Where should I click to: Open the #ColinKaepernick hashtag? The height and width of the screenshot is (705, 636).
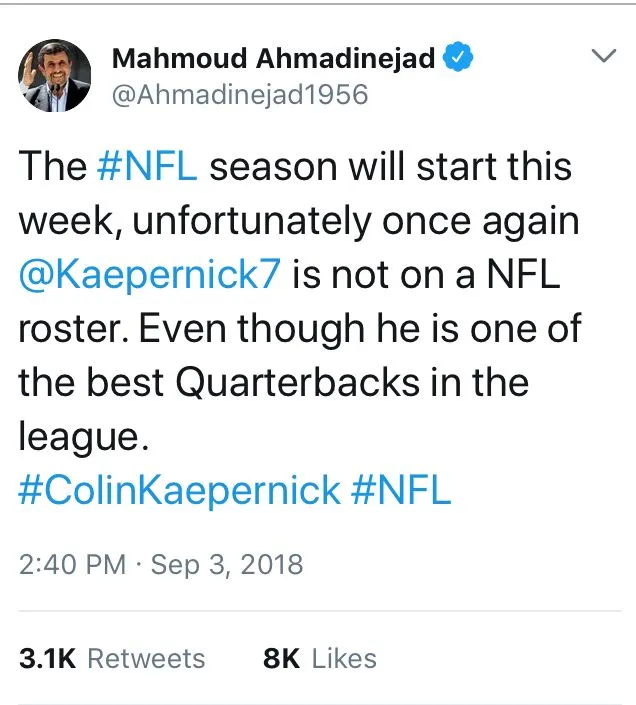[x=180, y=490]
